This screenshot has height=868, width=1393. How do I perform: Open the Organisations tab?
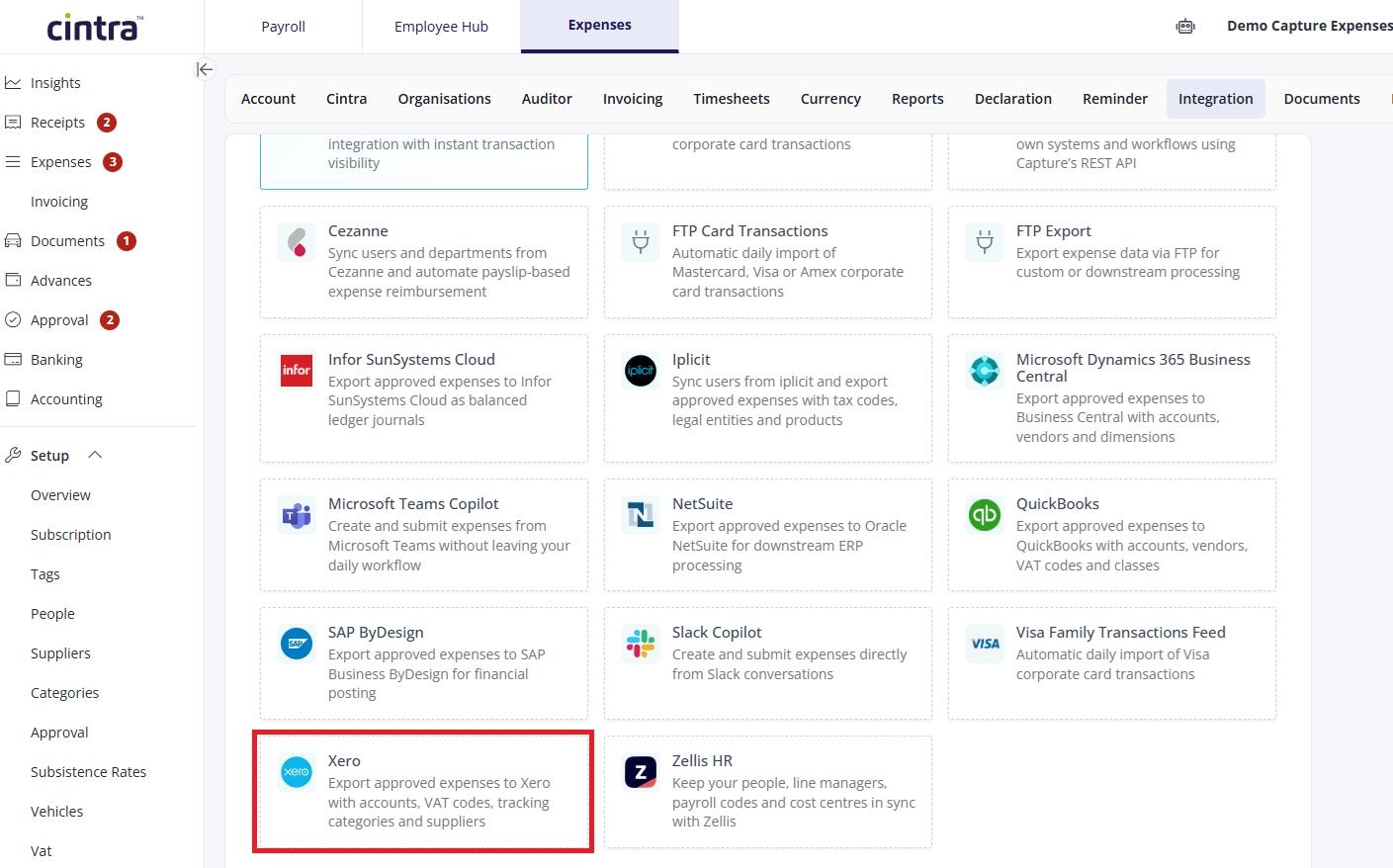point(445,99)
